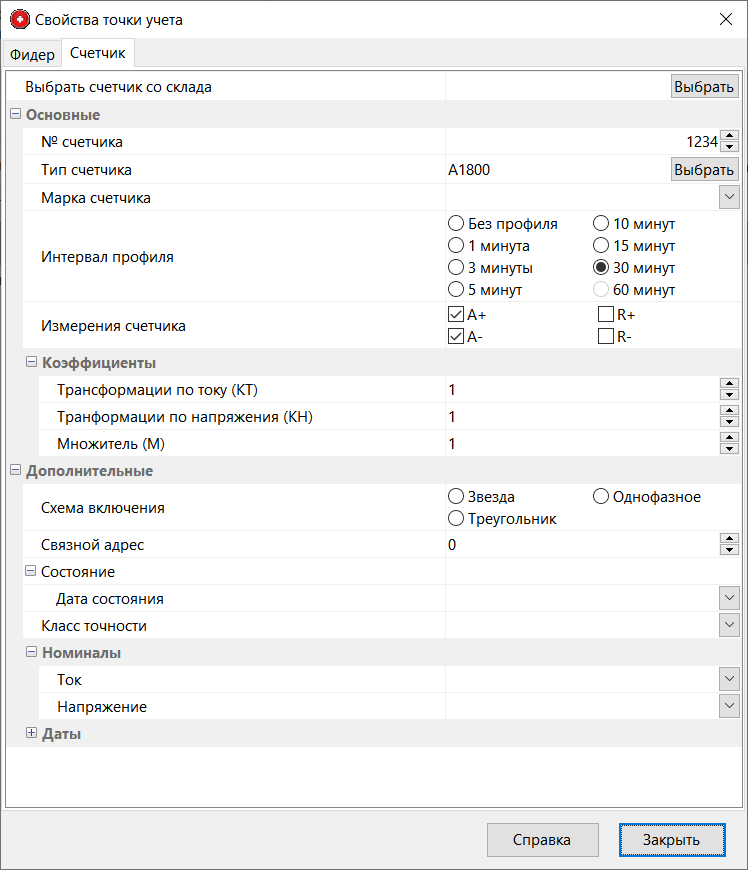Click the Трансформации по напряжения (КН) value field

coord(580,417)
